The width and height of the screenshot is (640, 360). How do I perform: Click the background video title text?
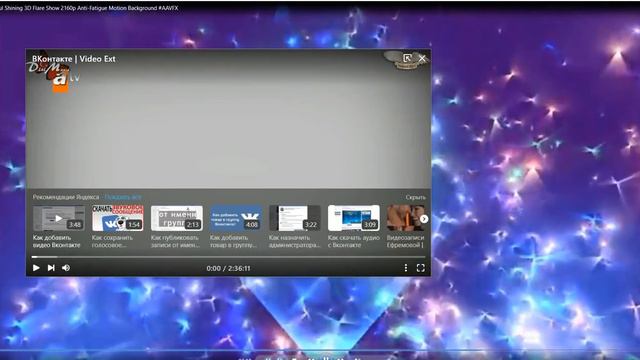[x=89, y=8]
